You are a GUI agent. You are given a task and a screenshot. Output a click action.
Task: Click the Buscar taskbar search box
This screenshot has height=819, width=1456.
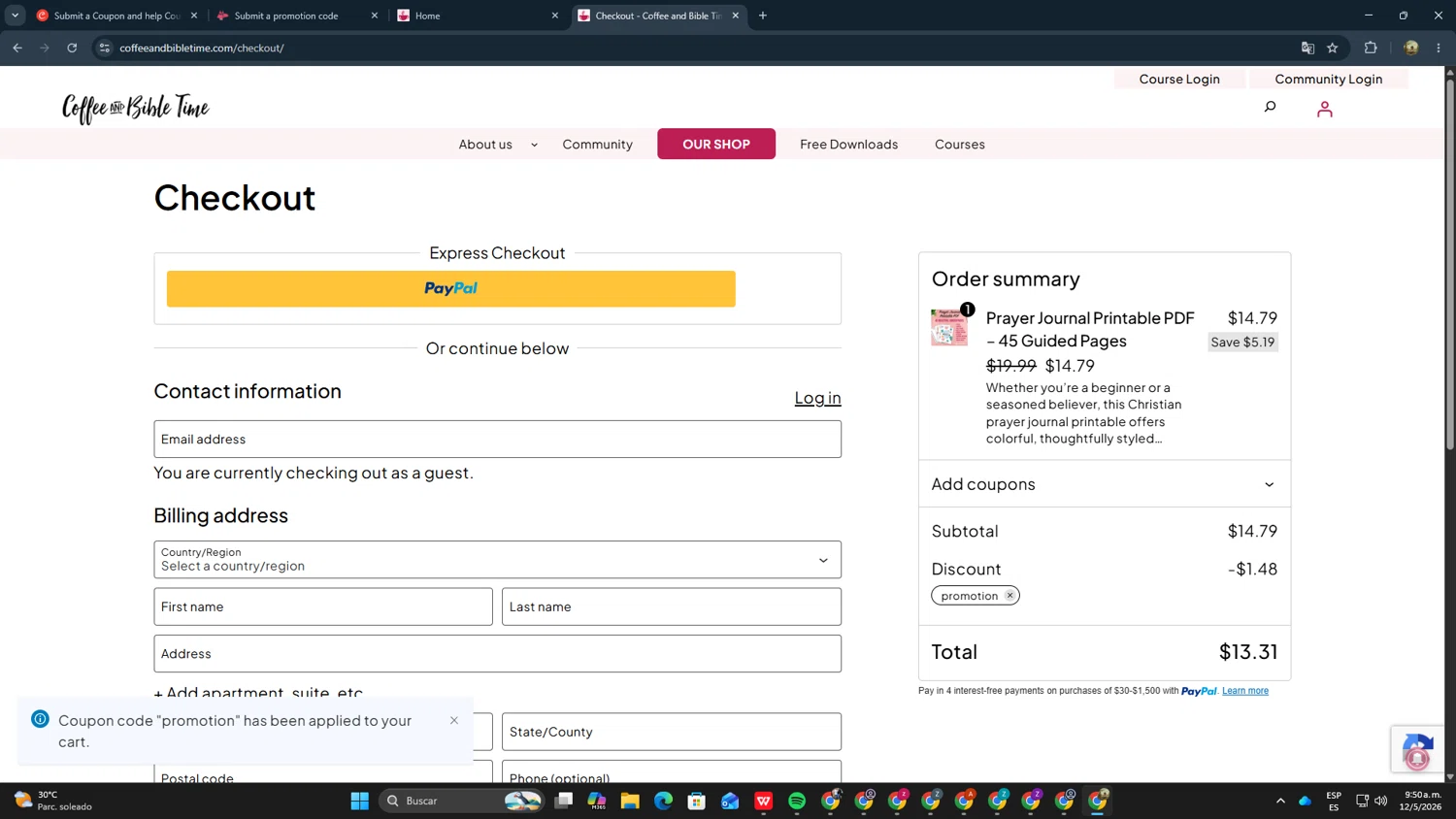coord(460,801)
